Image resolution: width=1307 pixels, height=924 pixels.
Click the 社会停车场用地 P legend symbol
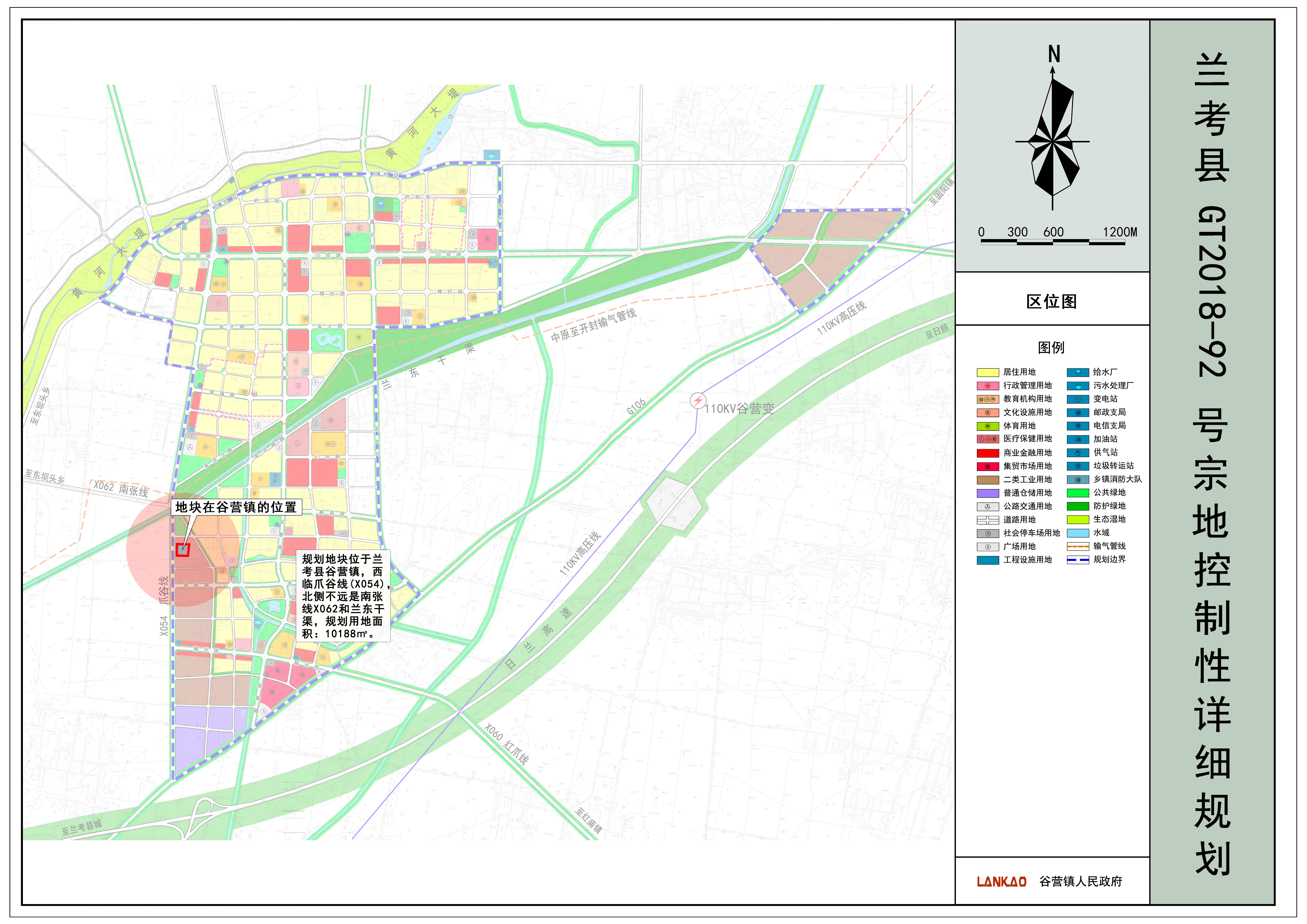988,534
